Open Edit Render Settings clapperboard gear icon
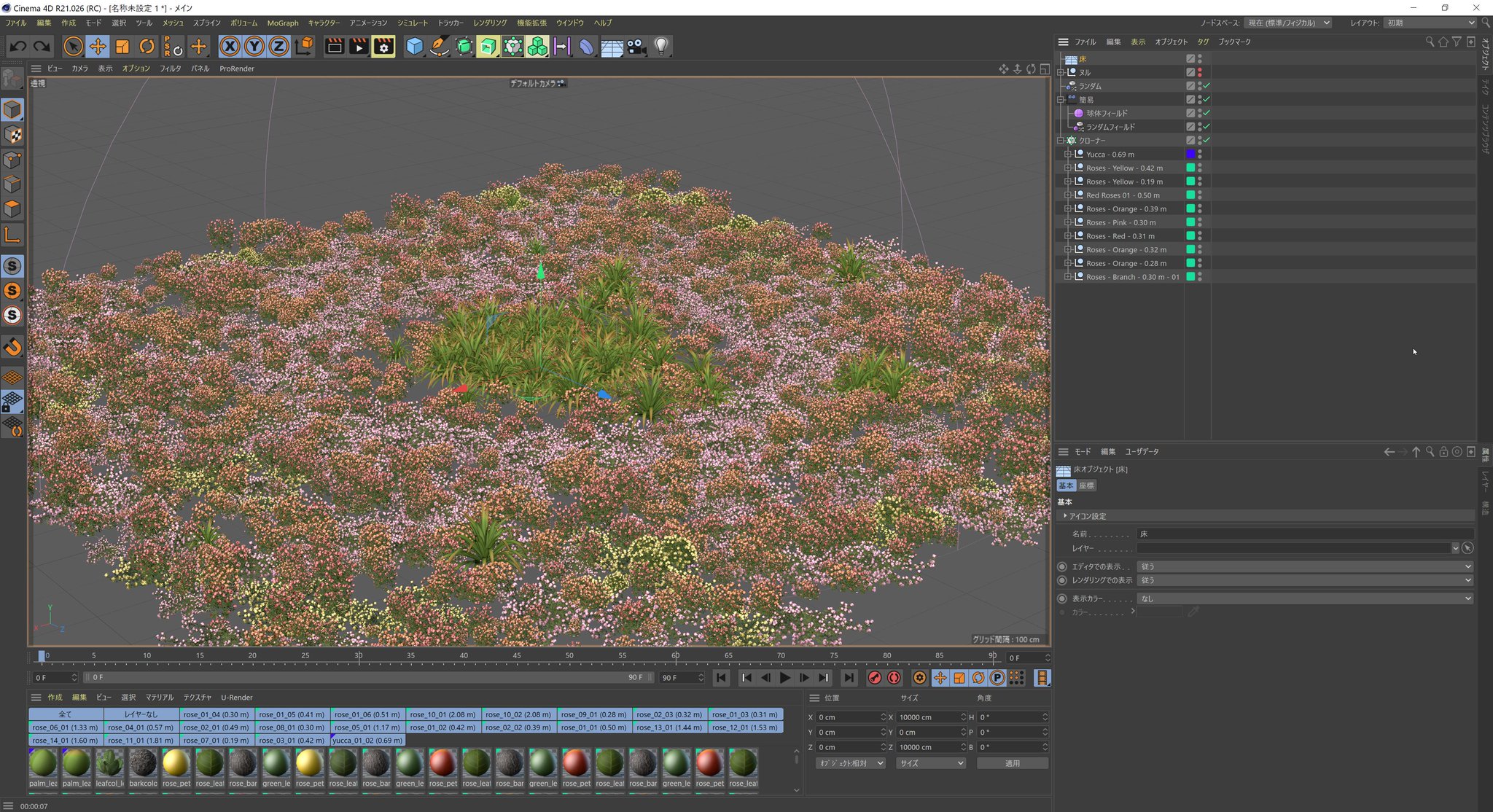 (x=383, y=47)
